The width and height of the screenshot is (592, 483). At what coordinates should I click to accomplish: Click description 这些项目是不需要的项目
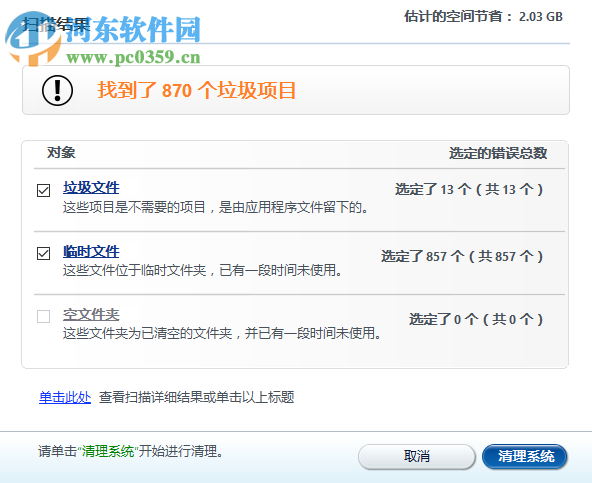[x=215, y=207]
